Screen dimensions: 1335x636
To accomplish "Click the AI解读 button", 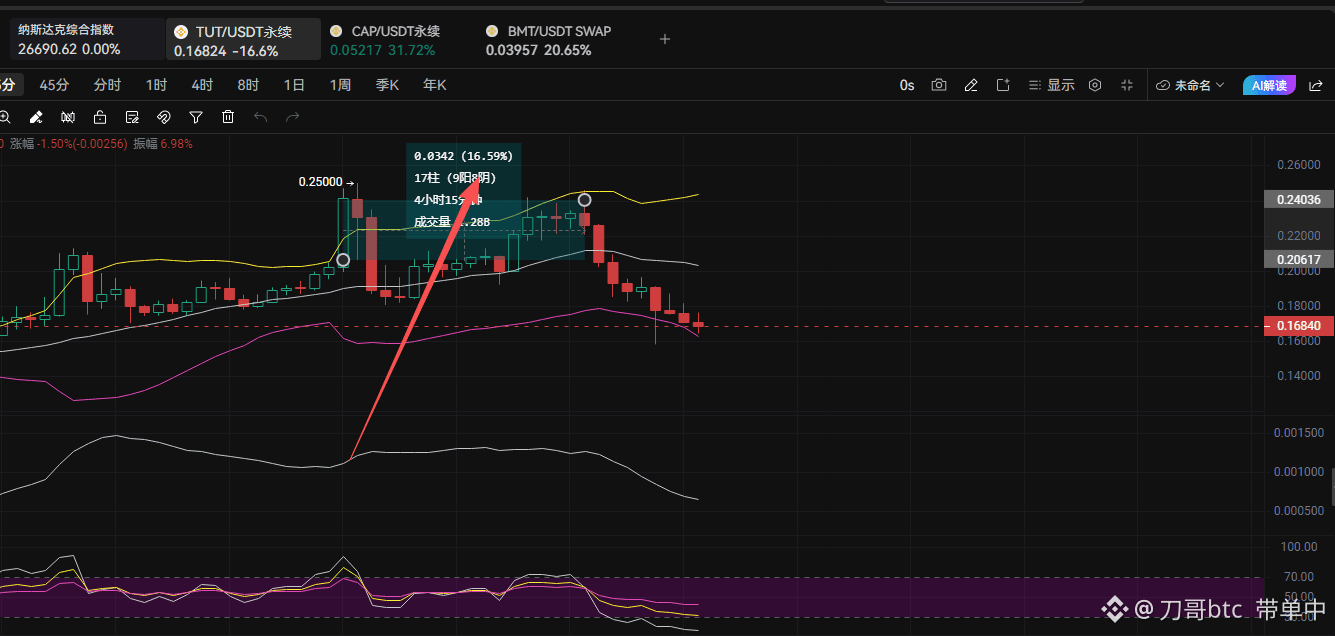I will (1269, 85).
